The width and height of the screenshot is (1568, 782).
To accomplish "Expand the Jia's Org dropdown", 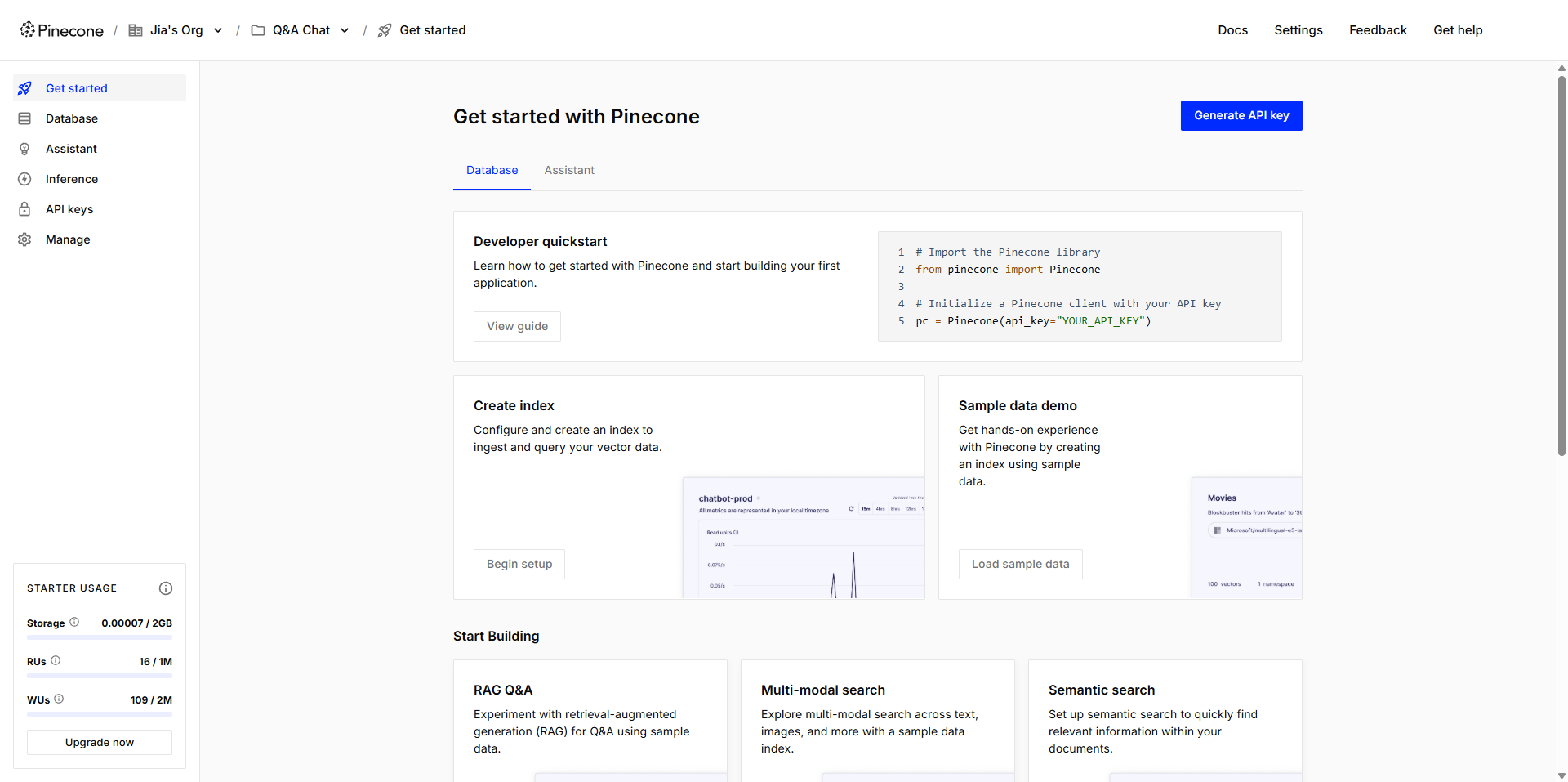I will (x=218, y=30).
